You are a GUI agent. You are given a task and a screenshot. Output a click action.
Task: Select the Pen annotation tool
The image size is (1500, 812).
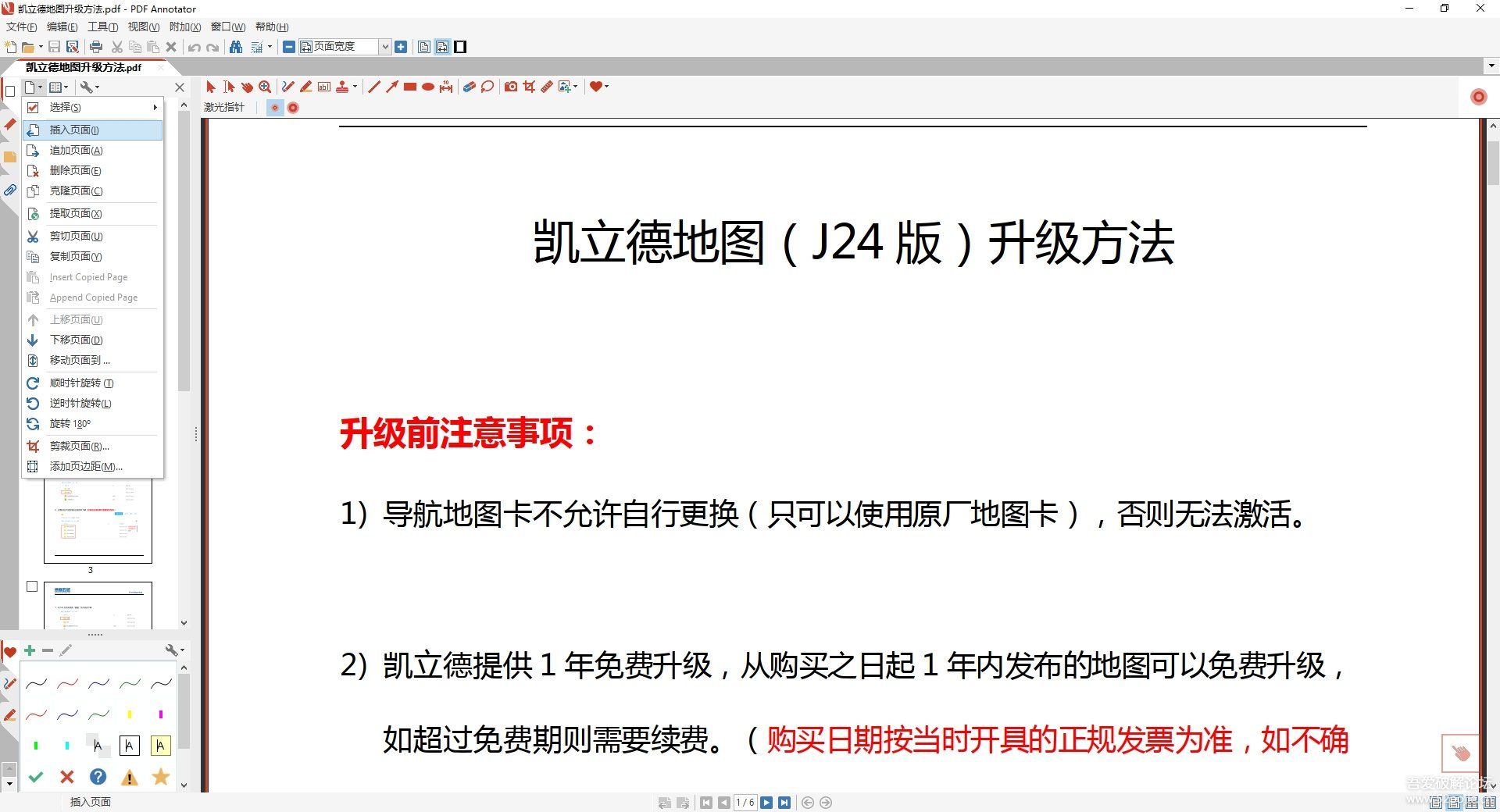pyautogui.click(x=287, y=87)
